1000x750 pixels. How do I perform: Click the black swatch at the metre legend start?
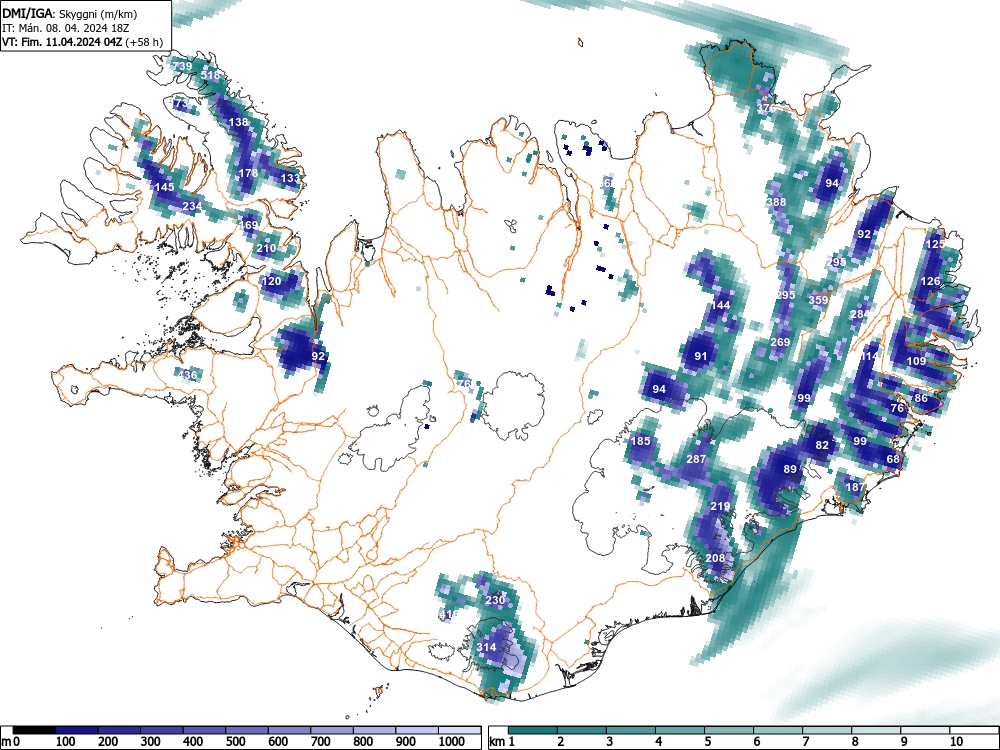(34, 730)
